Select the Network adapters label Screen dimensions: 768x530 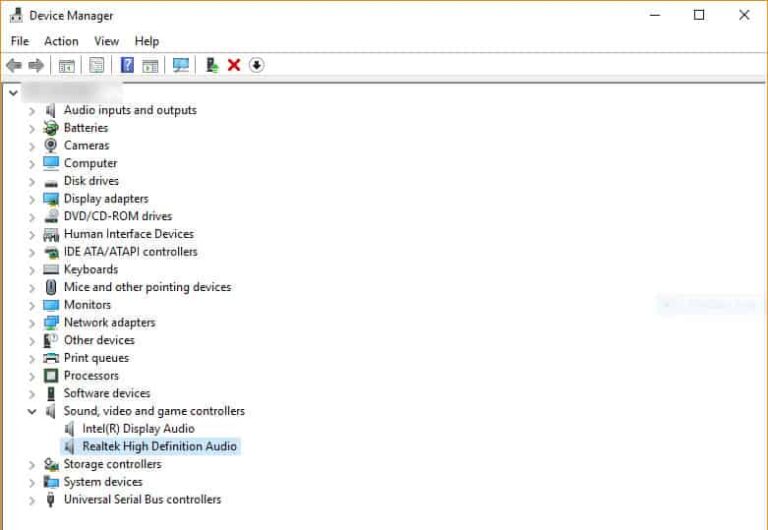pos(110,322)
